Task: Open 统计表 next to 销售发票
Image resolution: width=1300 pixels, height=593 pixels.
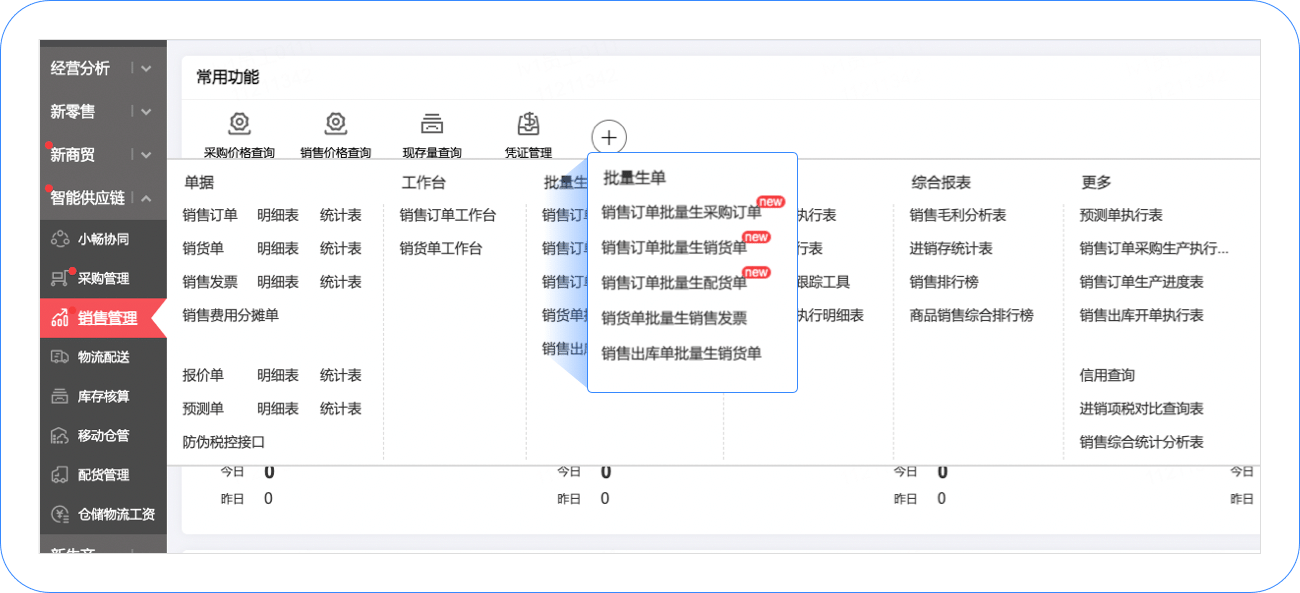Action: click(x=341, y=282)
